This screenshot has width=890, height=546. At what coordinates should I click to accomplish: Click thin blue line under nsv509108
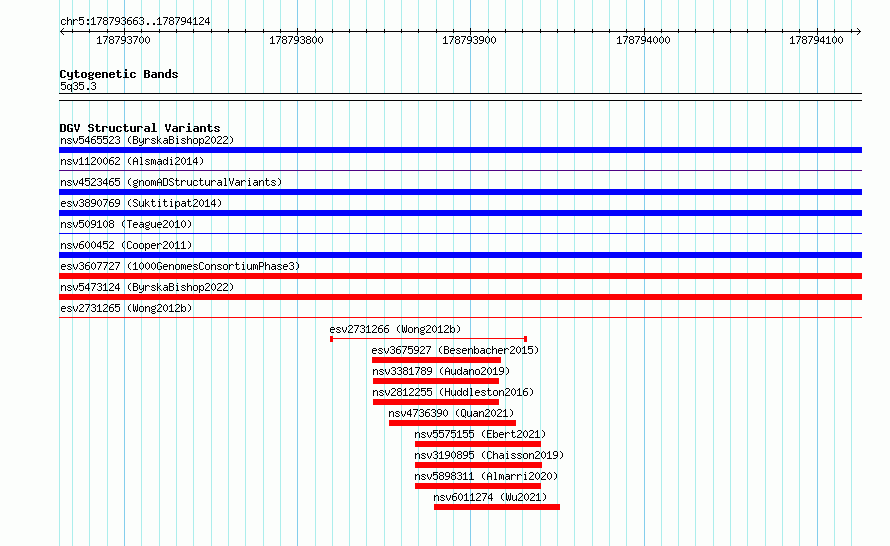click(x=460, y=233)
